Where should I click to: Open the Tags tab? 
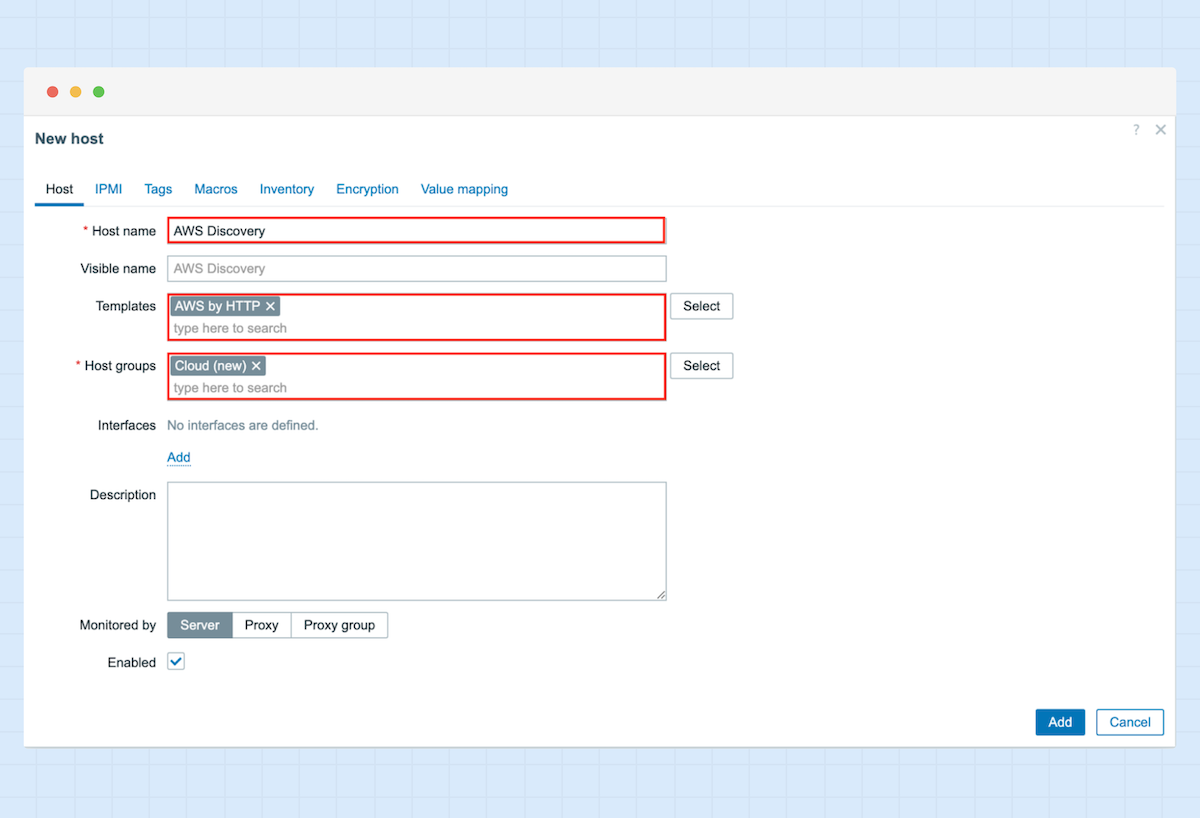click(158, 189)
